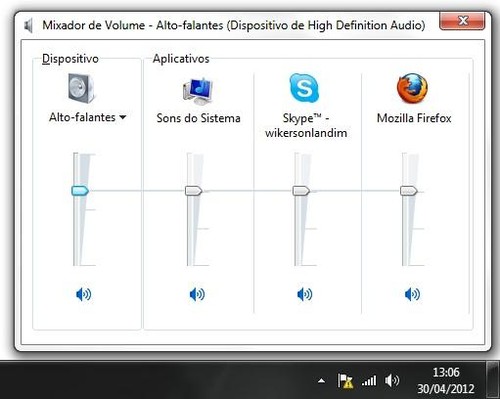
Task: Open the Action Center flag icon
Action: (345, 381)
